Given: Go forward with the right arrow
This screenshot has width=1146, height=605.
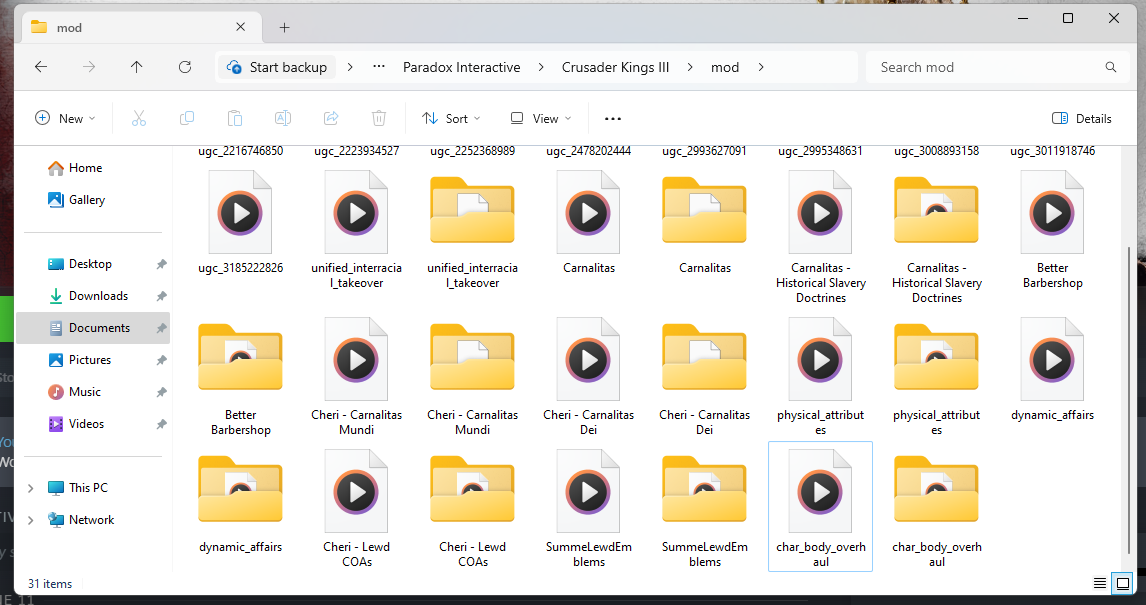Looking at the screenshot, I should pos(89,67).
